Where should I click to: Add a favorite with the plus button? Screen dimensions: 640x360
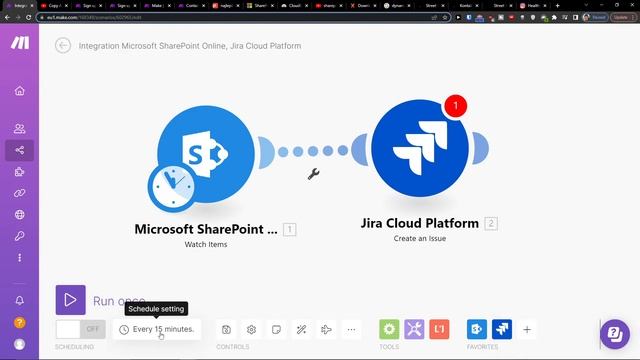pyautogui.click(x=527, y=329)
